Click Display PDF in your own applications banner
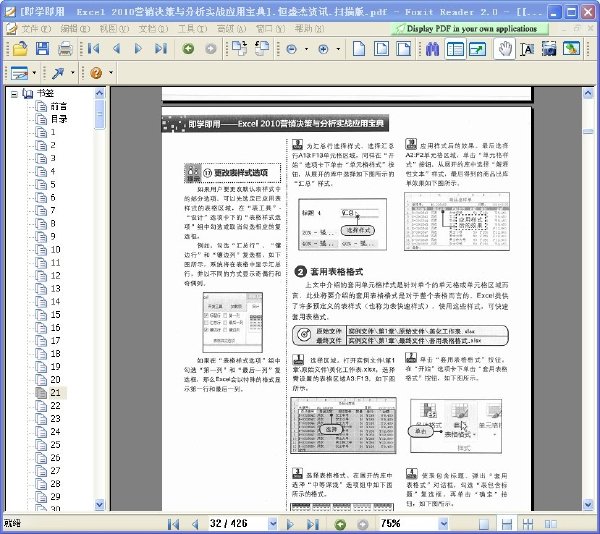 click(x=470, y=29)
